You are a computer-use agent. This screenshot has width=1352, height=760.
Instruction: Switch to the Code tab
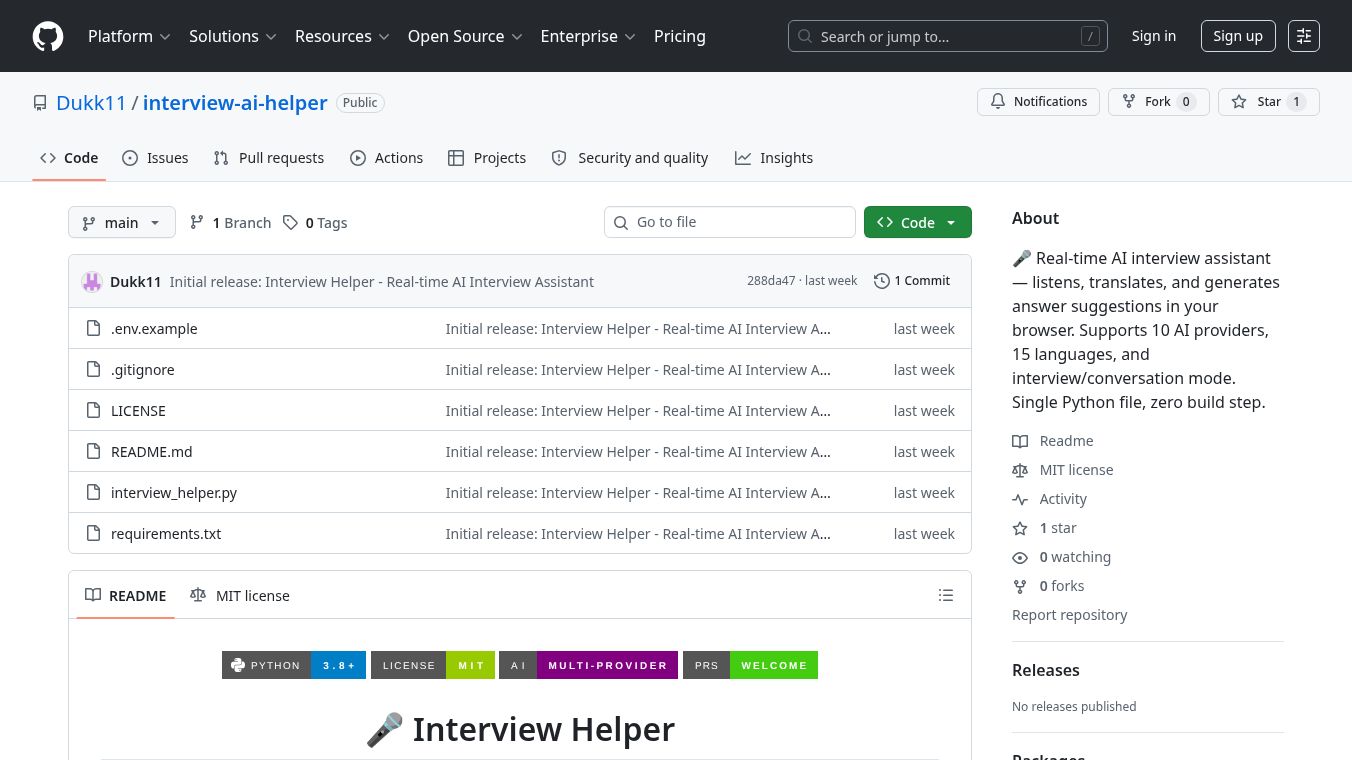click(69, 158)
